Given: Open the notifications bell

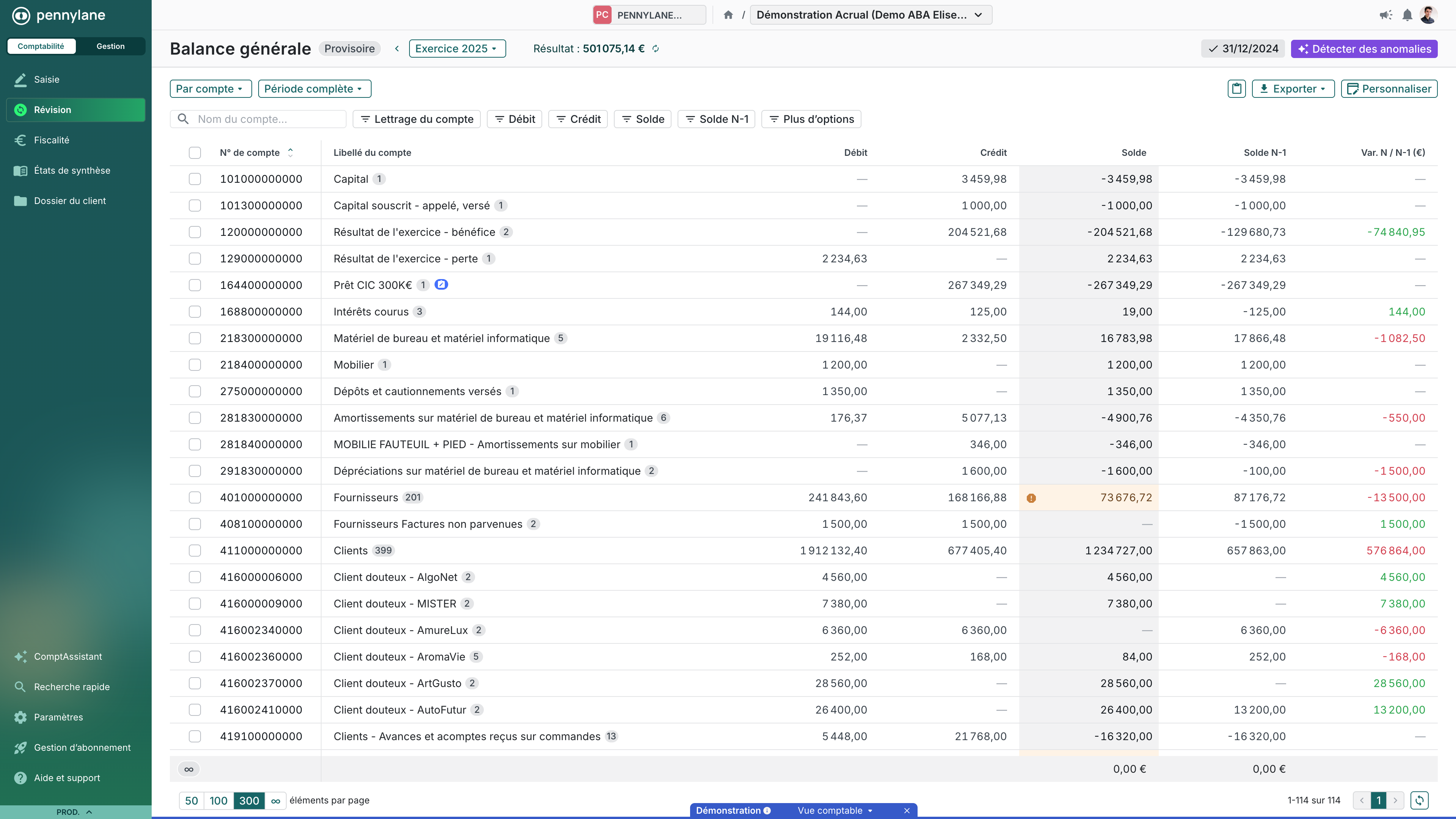Looking at the screenshot, I should (1407, 15).
